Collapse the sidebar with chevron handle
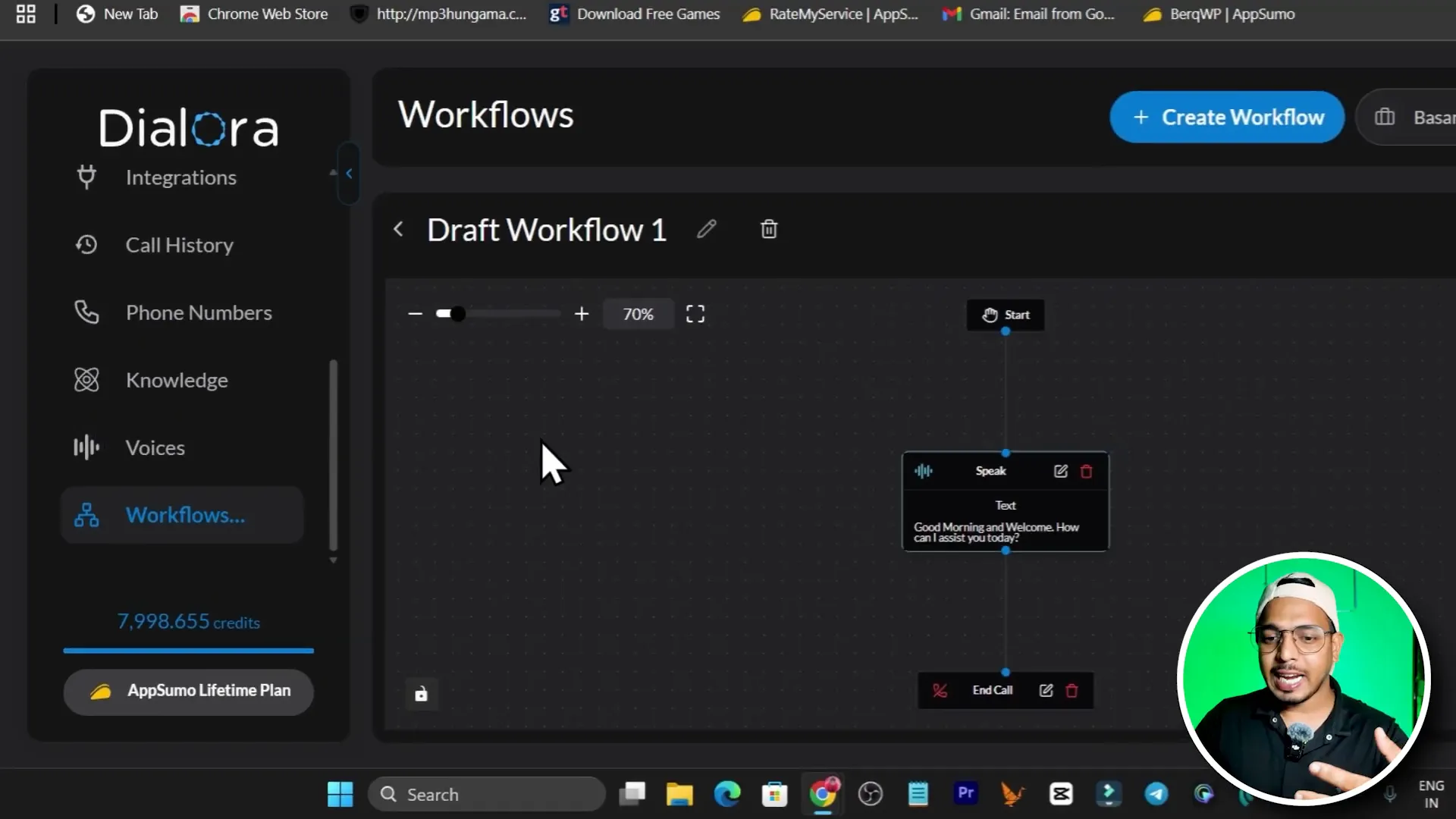This screenshot has height=819, width=1456. pos(349,174)
